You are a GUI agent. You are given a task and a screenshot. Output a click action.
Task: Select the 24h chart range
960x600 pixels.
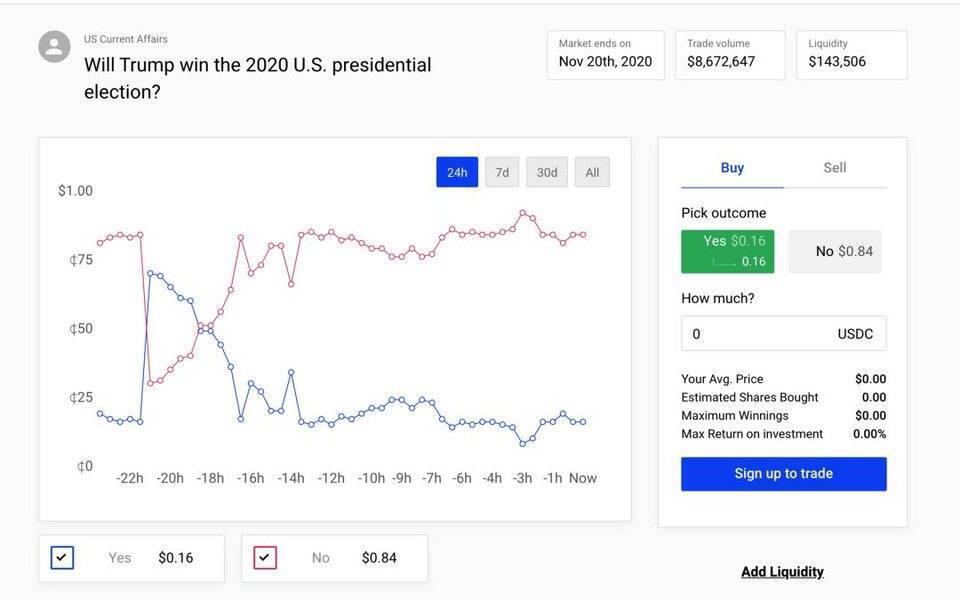pyautogui.click(x=457, y=172)
